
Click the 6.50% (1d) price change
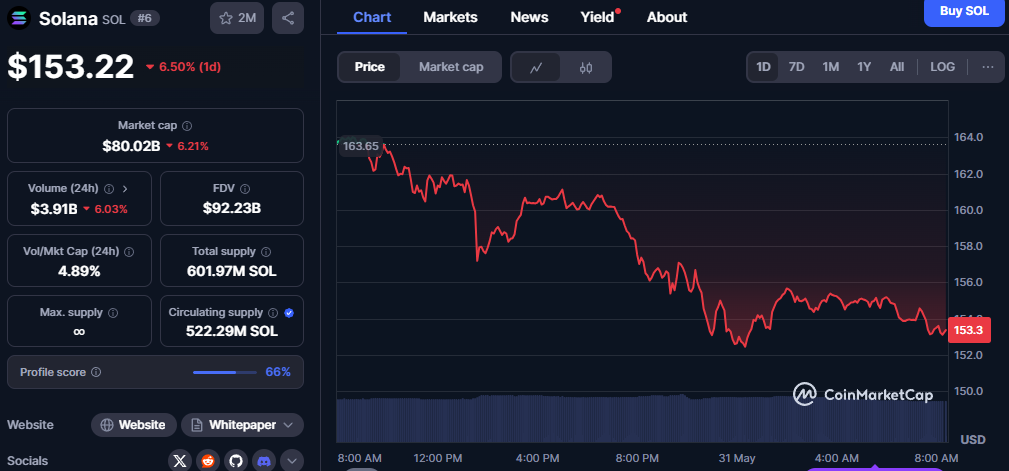click(x=183, y=67)
